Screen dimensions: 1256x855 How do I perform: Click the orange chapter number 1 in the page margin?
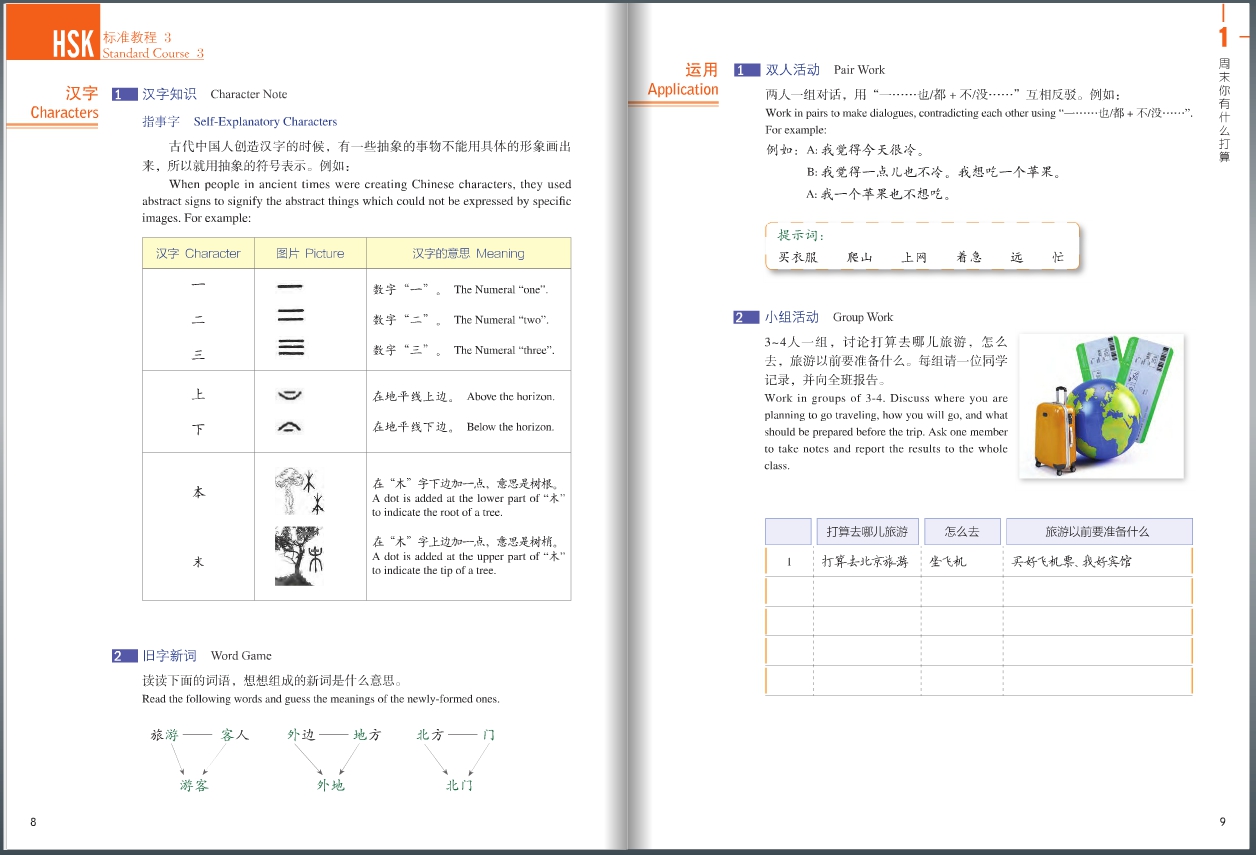[x=1223, y=38]
